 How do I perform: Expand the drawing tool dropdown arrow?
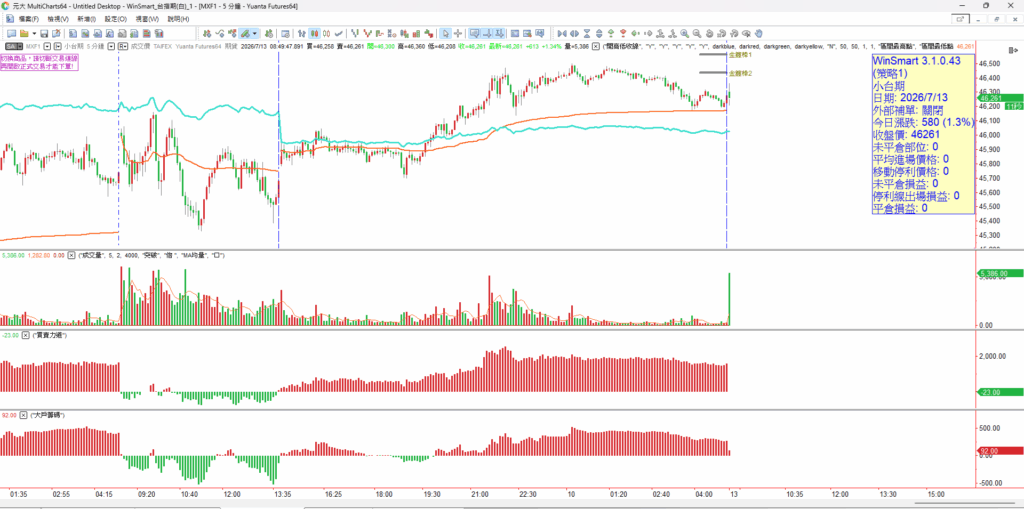point(255,33)
